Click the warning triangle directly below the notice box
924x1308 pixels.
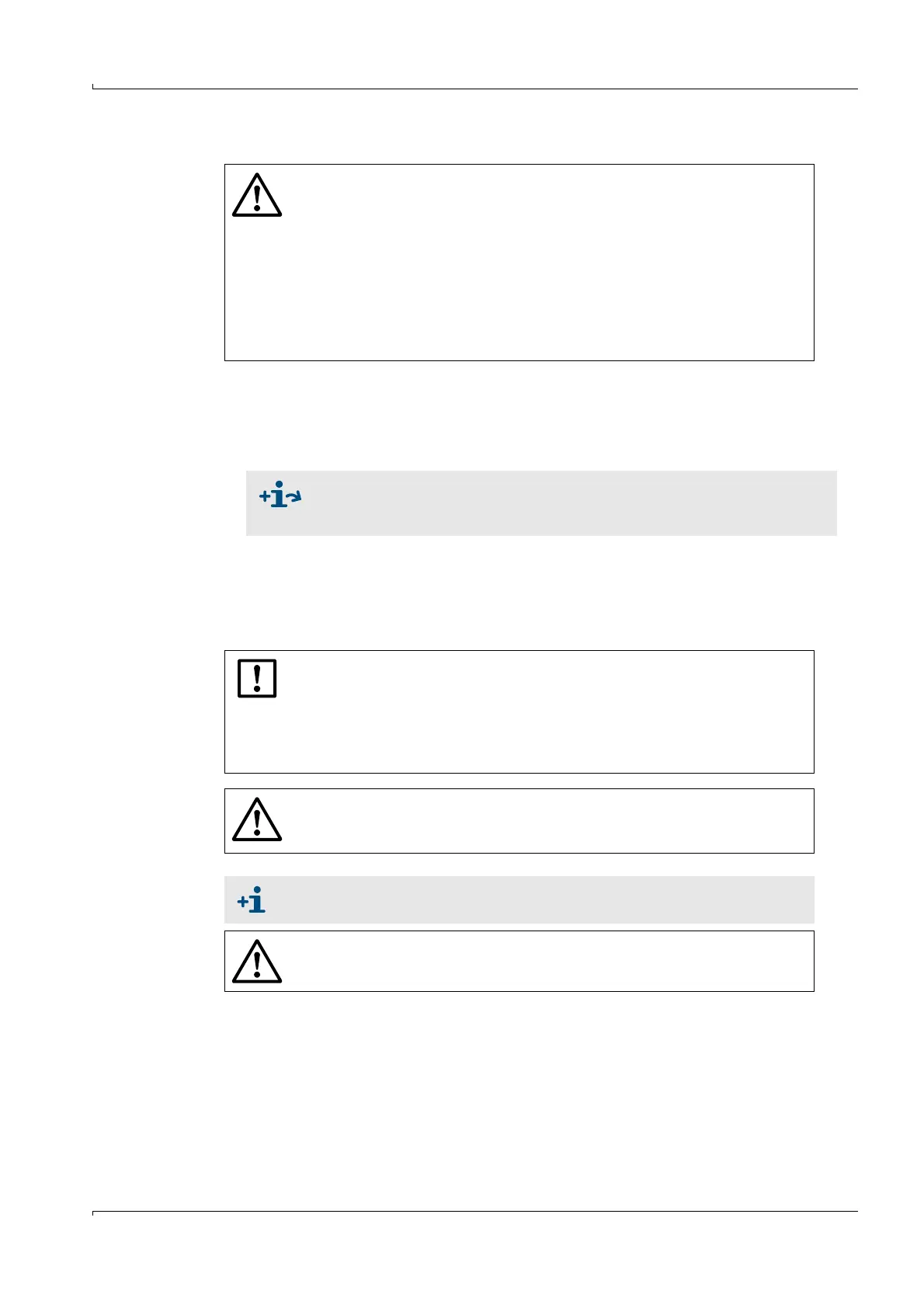tap(257, 819)
